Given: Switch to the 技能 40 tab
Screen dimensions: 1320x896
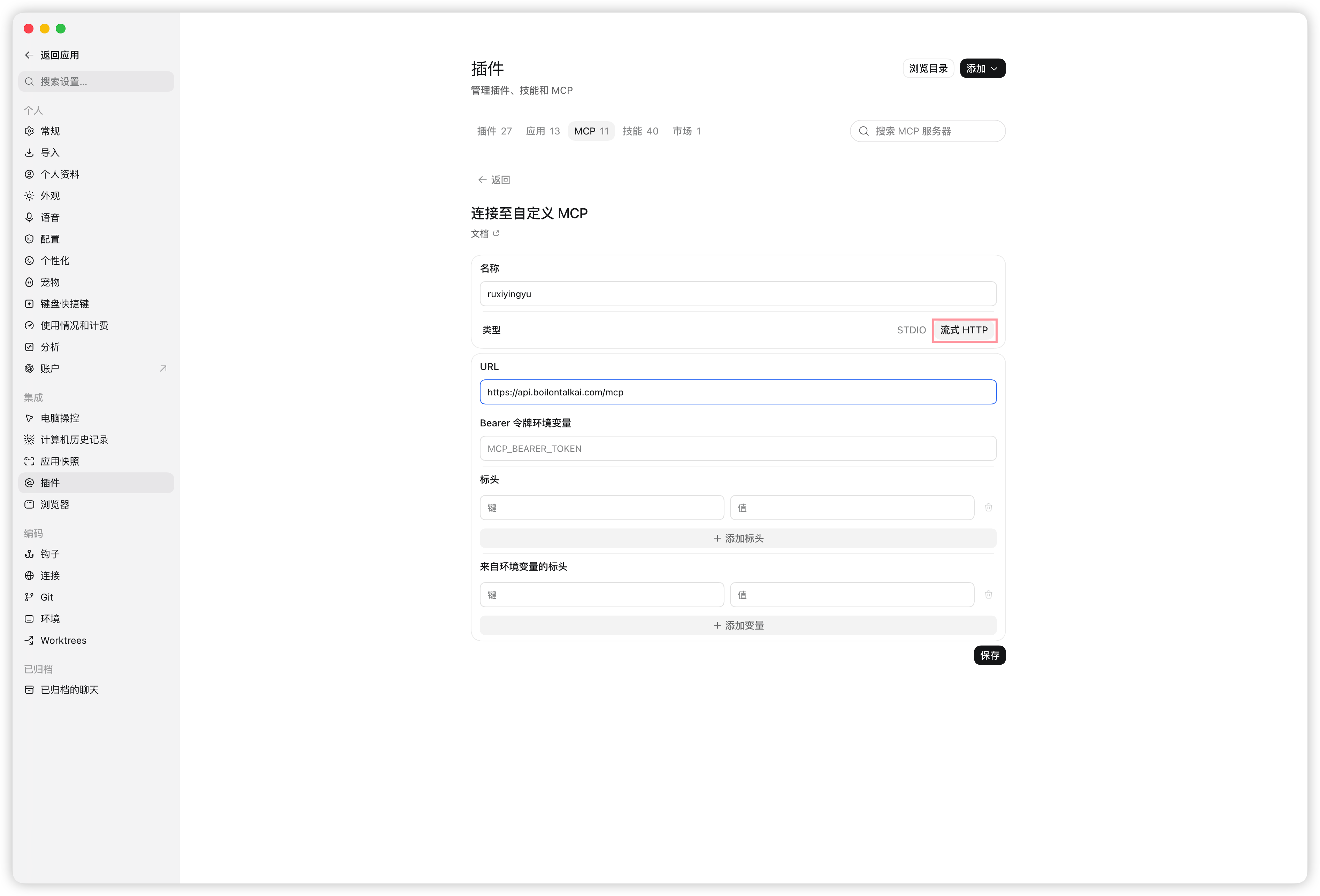Looking at the screenshot, I should pos(640,131).
